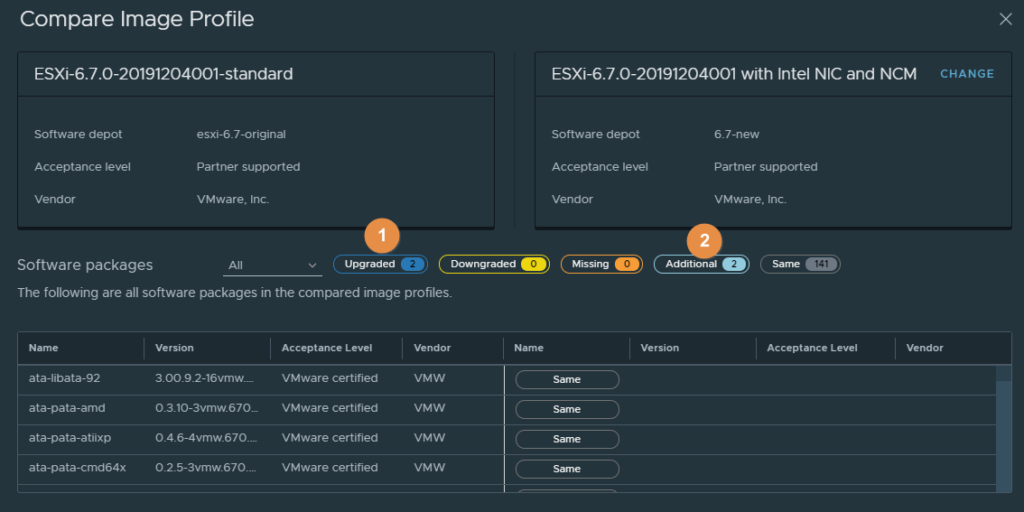This screenshot has height=512, width=1024.
Task: Toggle the Upgraded packages filter
Action: tap(380, 264)
